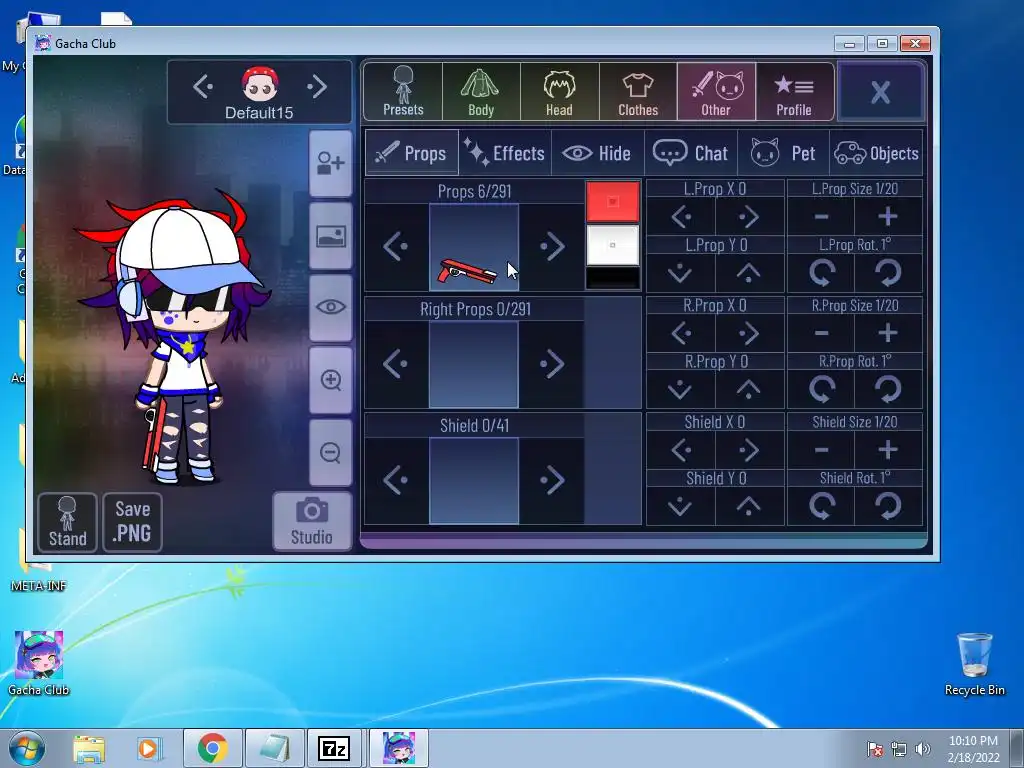The image size is (1024, 768).
Task: Select the Props sub-tab
Action: [x=412, y=153]
